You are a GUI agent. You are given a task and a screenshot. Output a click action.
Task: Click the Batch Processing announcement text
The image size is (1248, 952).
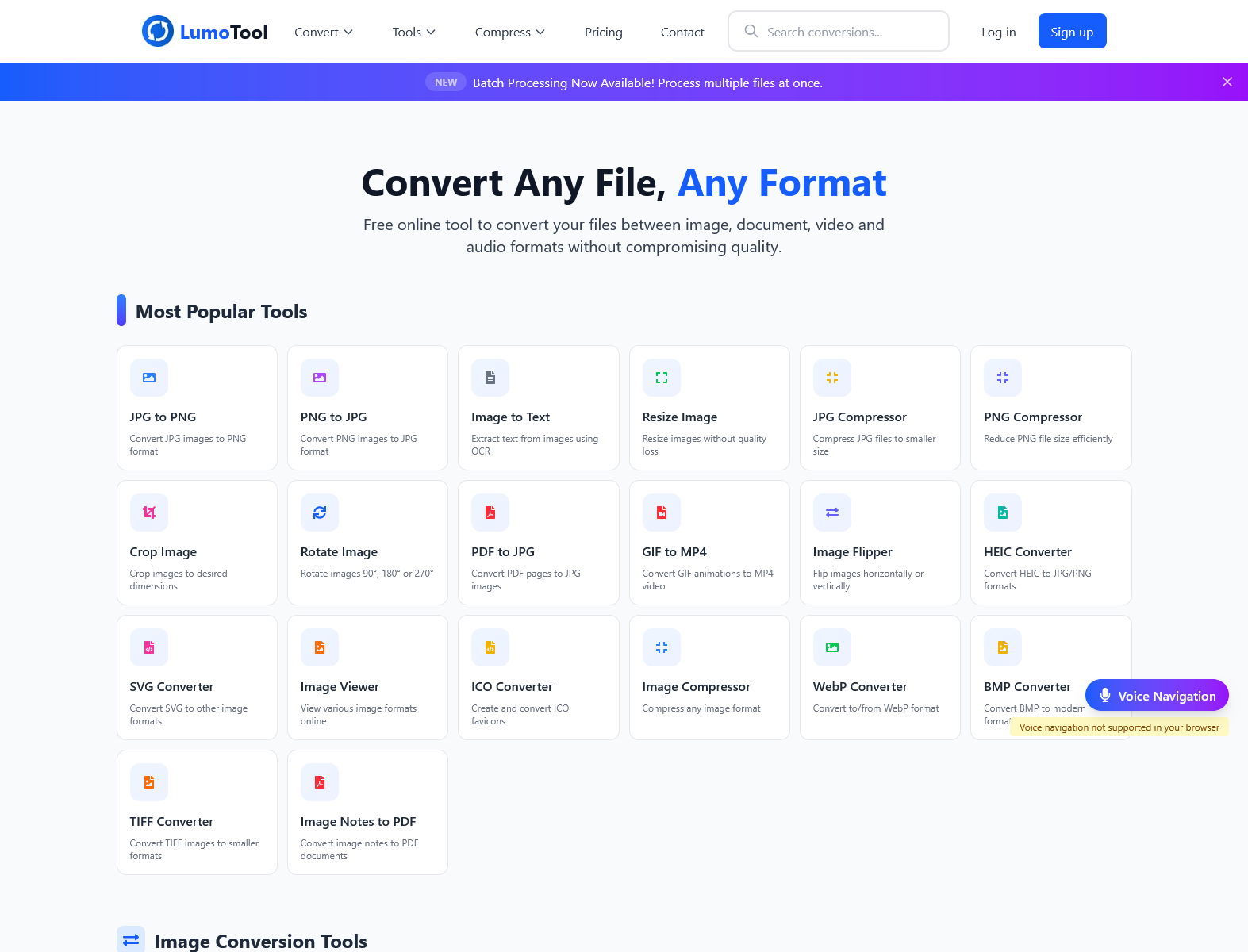point(647,83)
